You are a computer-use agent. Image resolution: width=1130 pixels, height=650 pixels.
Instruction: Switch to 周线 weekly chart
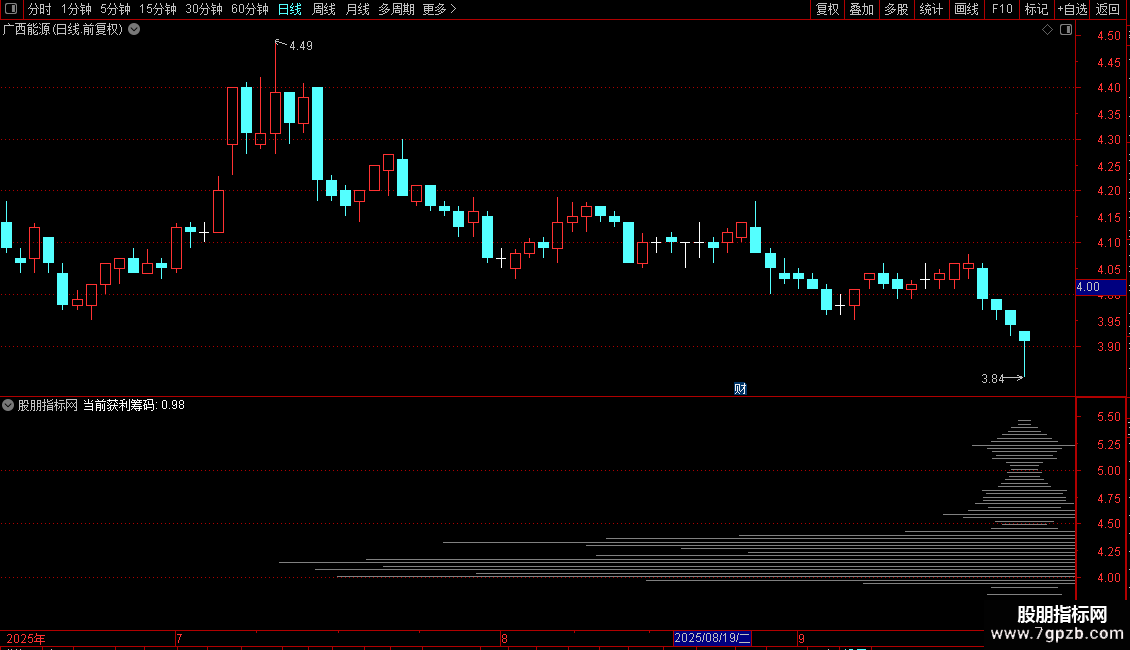coord(324,9)
